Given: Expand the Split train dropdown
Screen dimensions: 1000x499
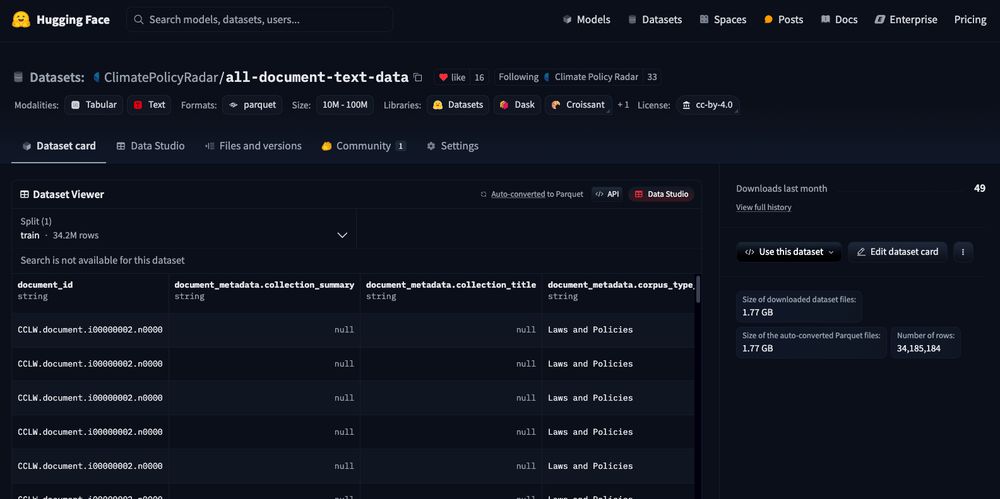Looking at the screenshot, I should (184, 228).
